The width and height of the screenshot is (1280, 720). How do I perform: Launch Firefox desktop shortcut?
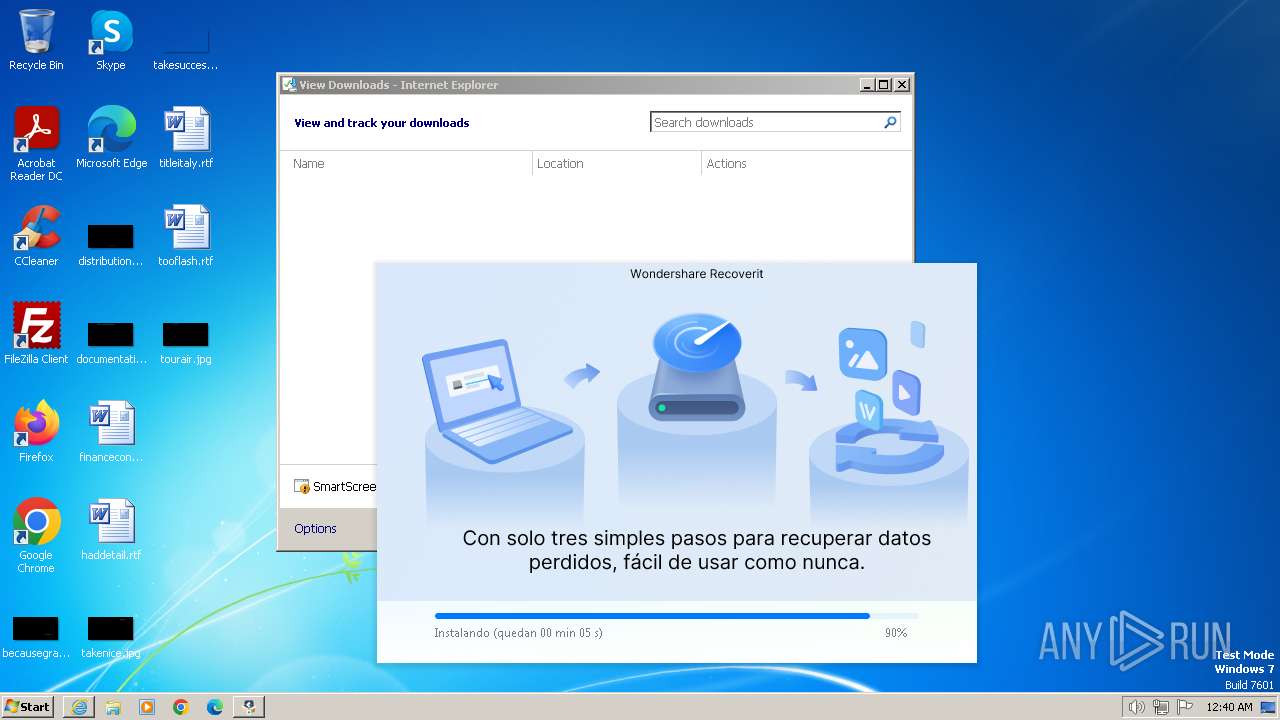(36, 432)
